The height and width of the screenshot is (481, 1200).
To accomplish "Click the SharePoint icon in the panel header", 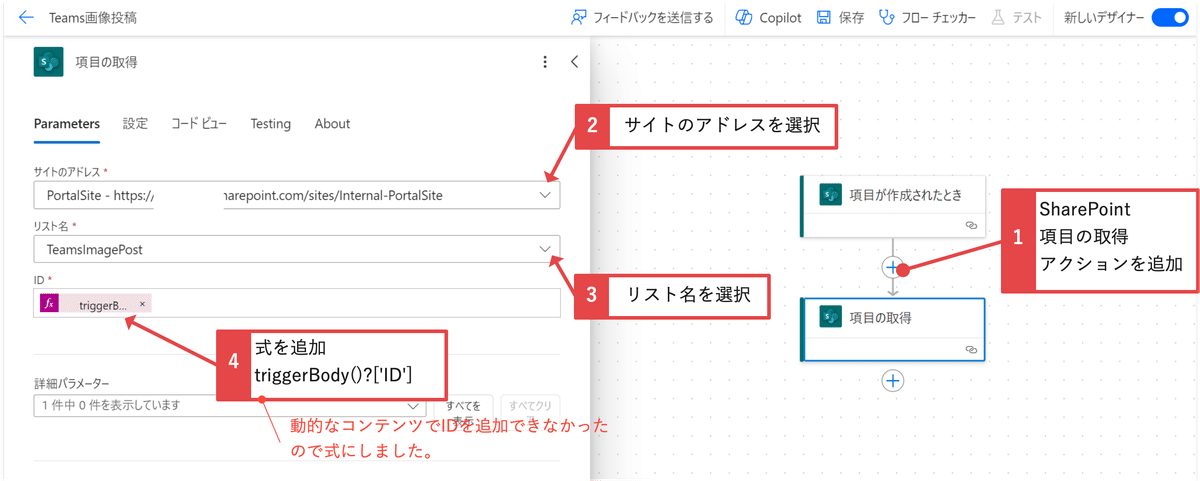I will [49, 62].
